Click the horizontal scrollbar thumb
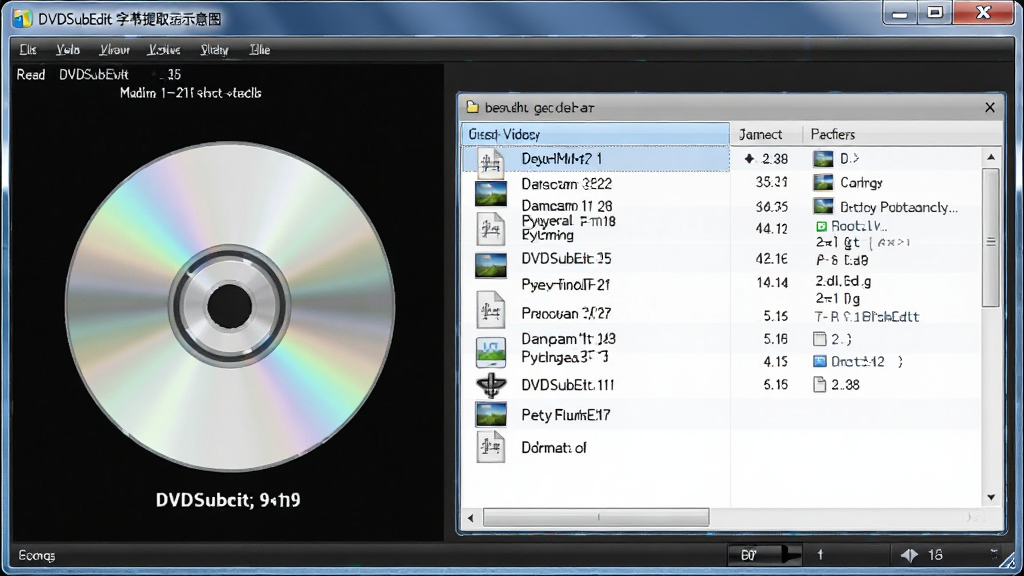Screen dimensions: 1024x576 596,517
